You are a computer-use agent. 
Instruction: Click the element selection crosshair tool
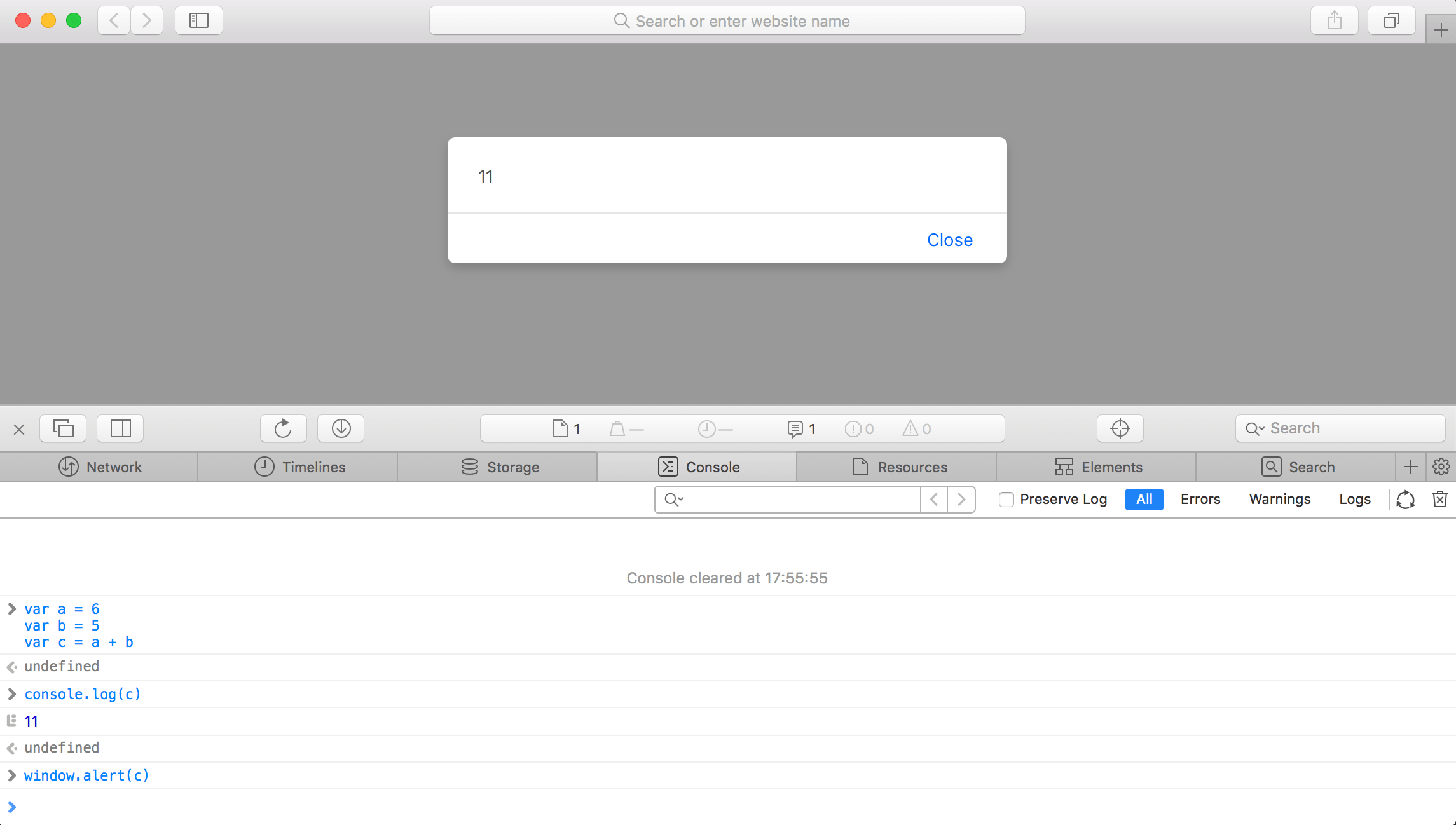click(1120, 428)
